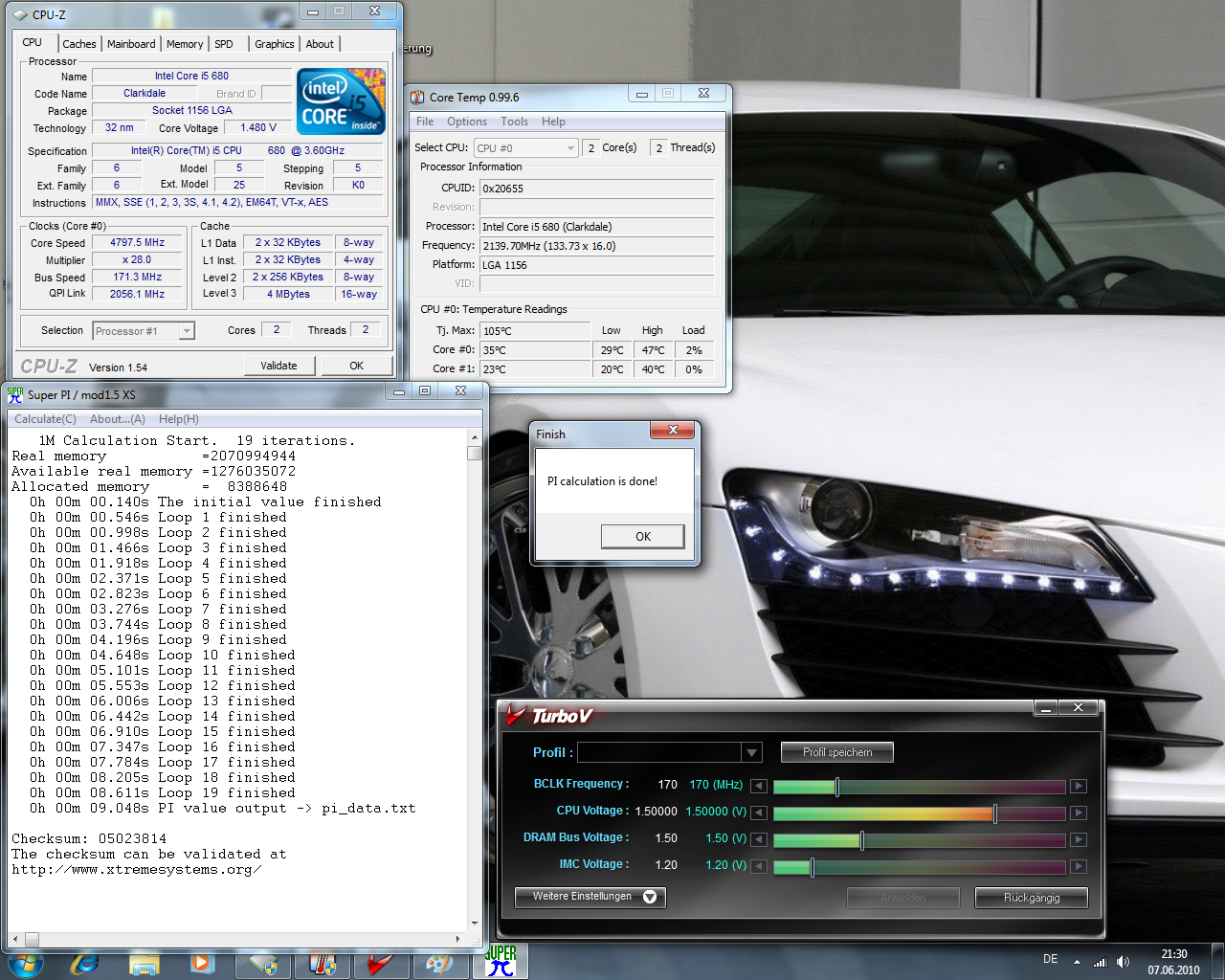Click the CPU Voltage slider handle

coord(994,813)
